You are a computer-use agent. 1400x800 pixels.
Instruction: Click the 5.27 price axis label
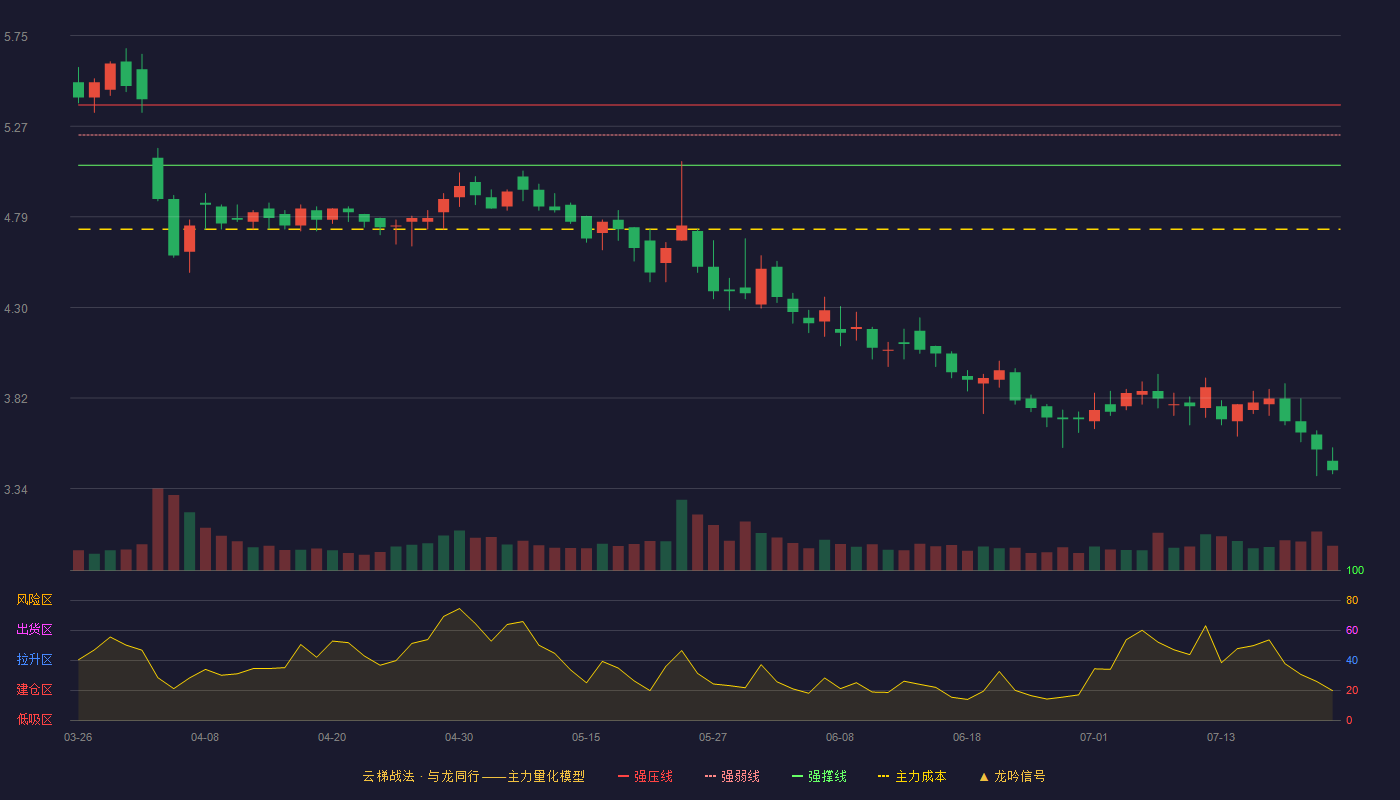pos(16,128)
